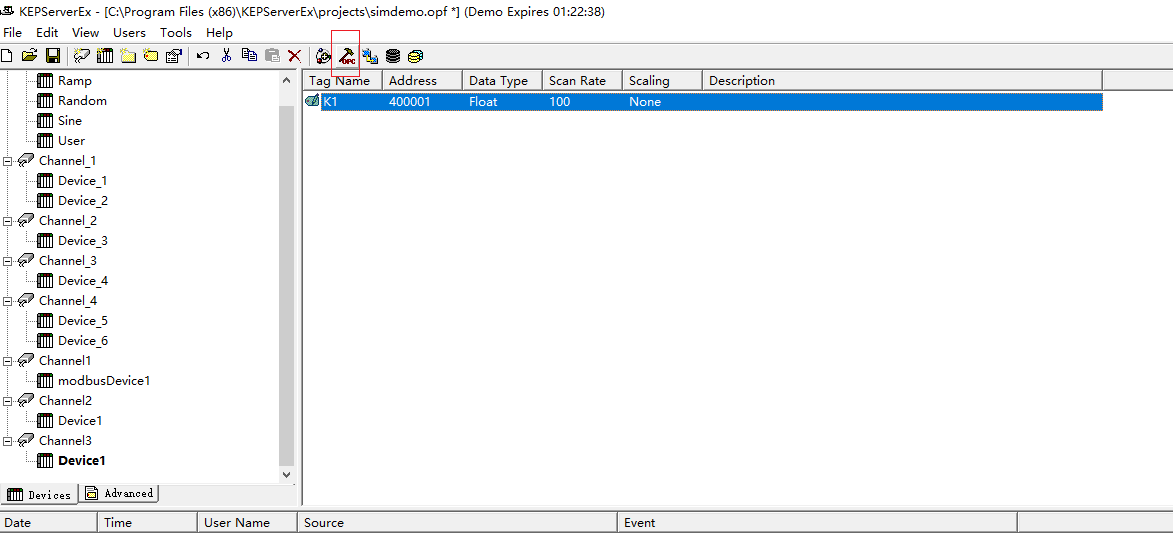Copy the selection with the toolbar icon
This screenshot has height=535, width=1173.
(x=250, y=55)
